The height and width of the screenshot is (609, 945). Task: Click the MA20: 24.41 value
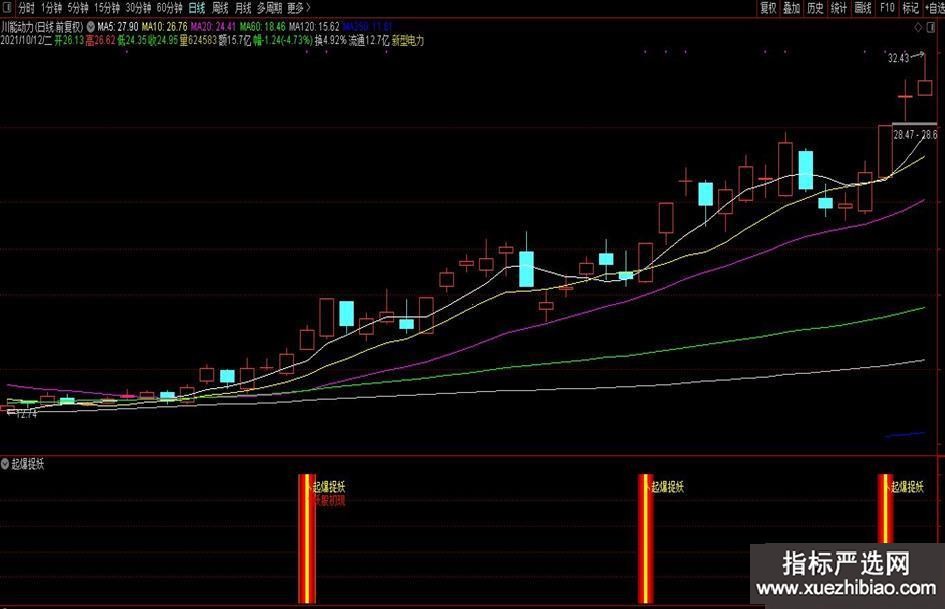213,27
